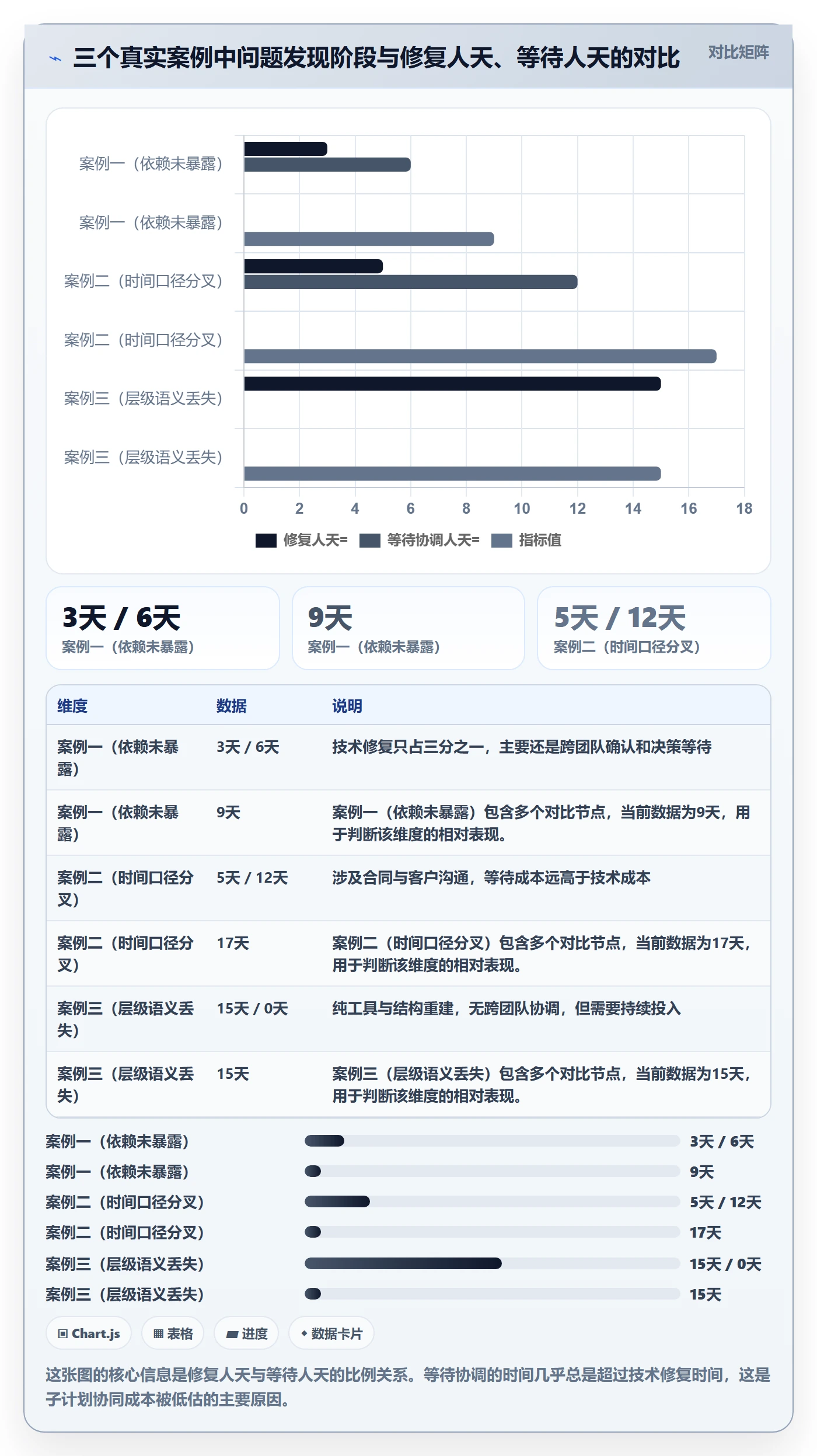Select the 进度 tag chip

(x=246, y=1333)
